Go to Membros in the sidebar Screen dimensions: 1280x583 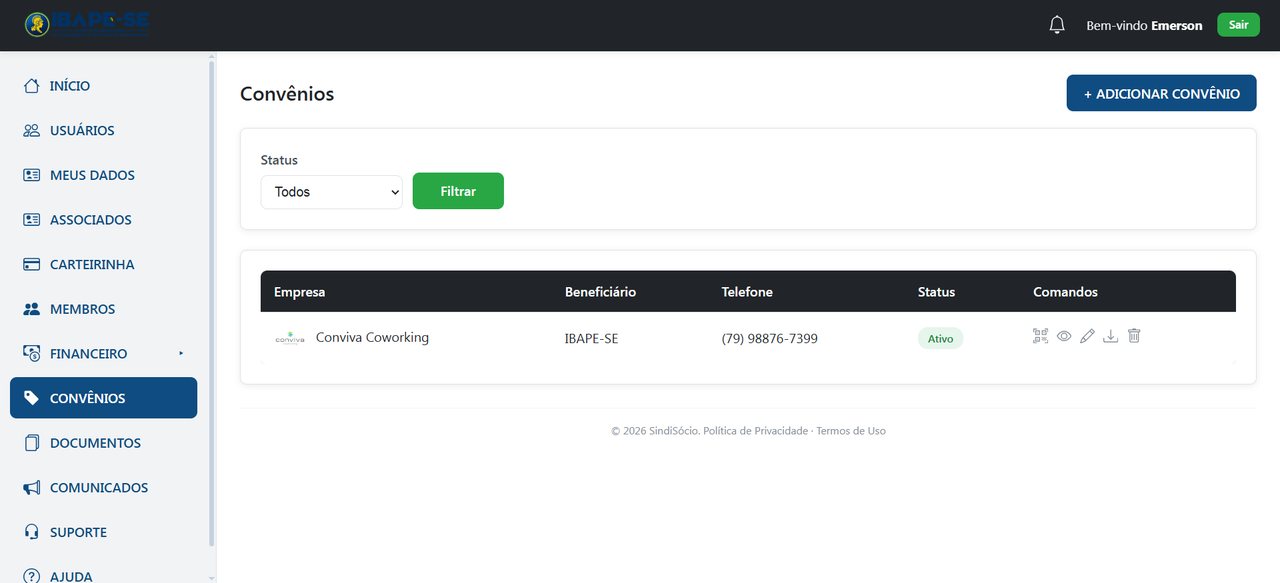(x=104, y=309)
